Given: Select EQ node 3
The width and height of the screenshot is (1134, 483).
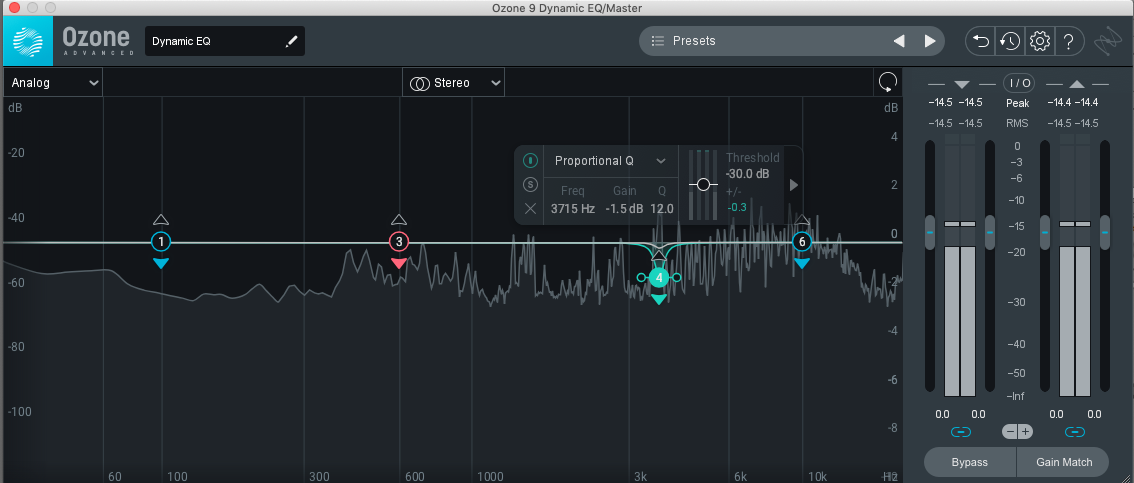Looking at the screenshot, I should pyautogui.click(x=398, y=242).
